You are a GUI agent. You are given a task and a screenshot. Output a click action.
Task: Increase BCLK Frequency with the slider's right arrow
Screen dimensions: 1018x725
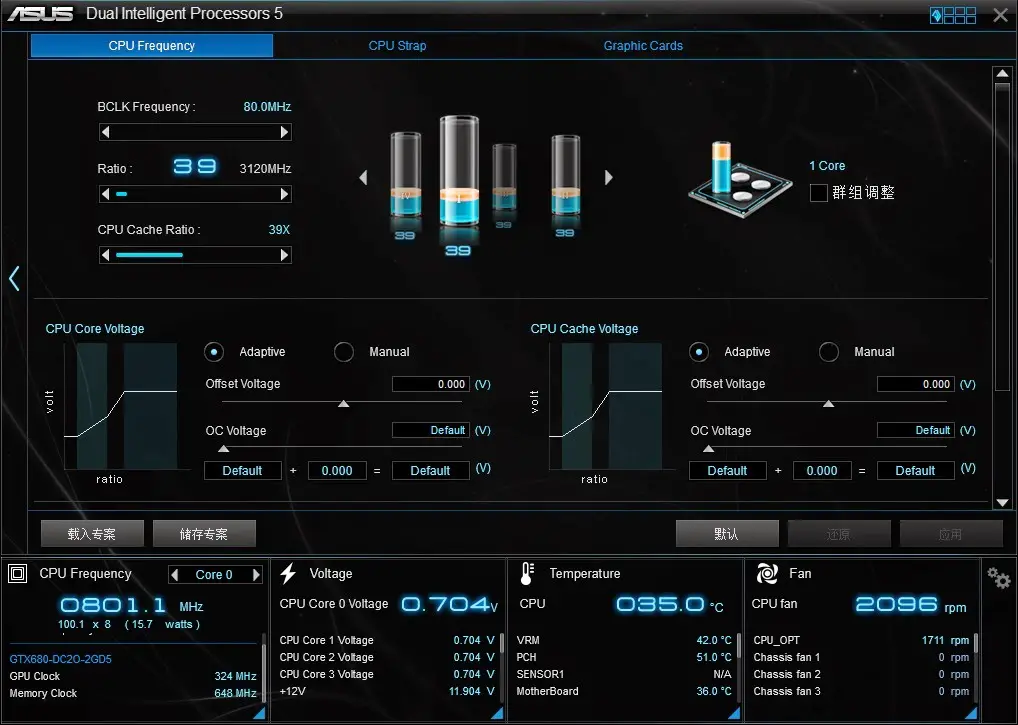point(284,132)
